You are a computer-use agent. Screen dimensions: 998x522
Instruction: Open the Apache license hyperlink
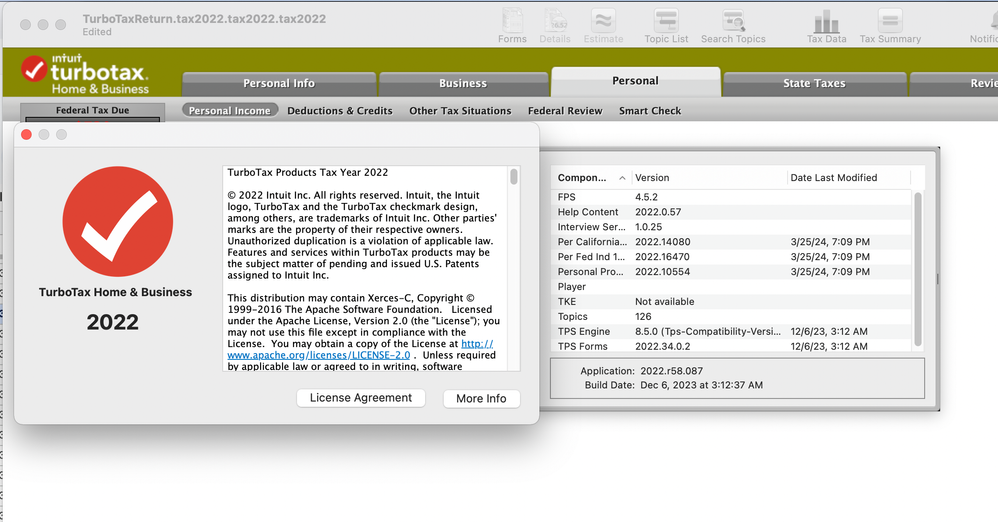pyautogui.click(x=360, y=349)
